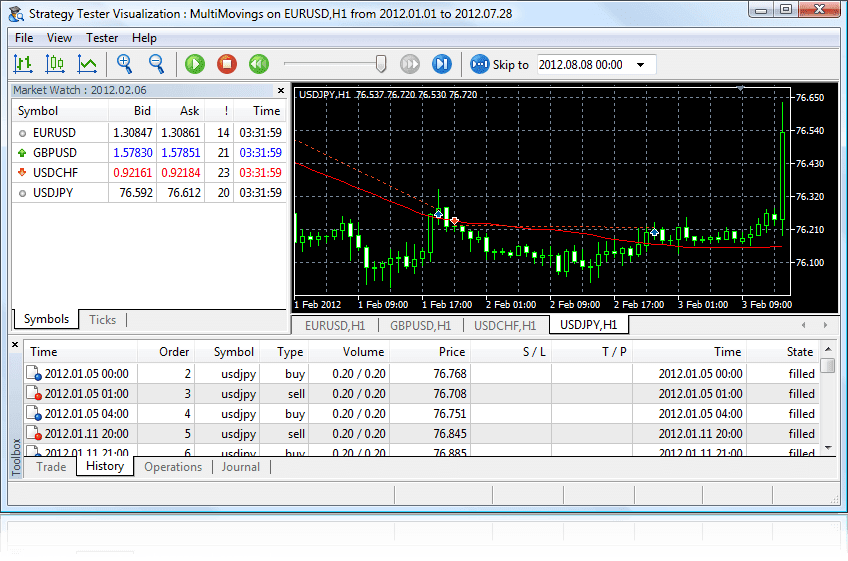Viewport: 848px width, 561px height.
Task: Adjust the testing speed slider handle
Action: click(x=381, y=64)
